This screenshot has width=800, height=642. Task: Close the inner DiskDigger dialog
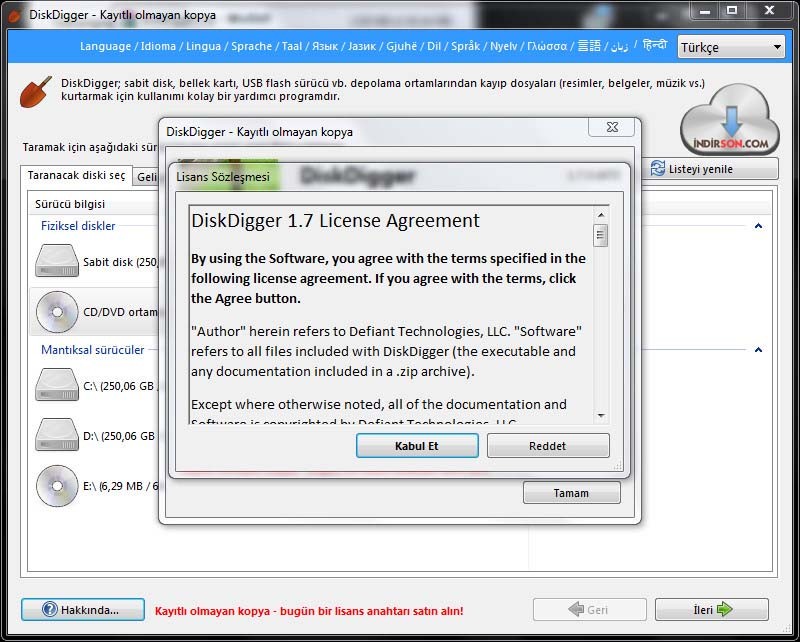612,127
